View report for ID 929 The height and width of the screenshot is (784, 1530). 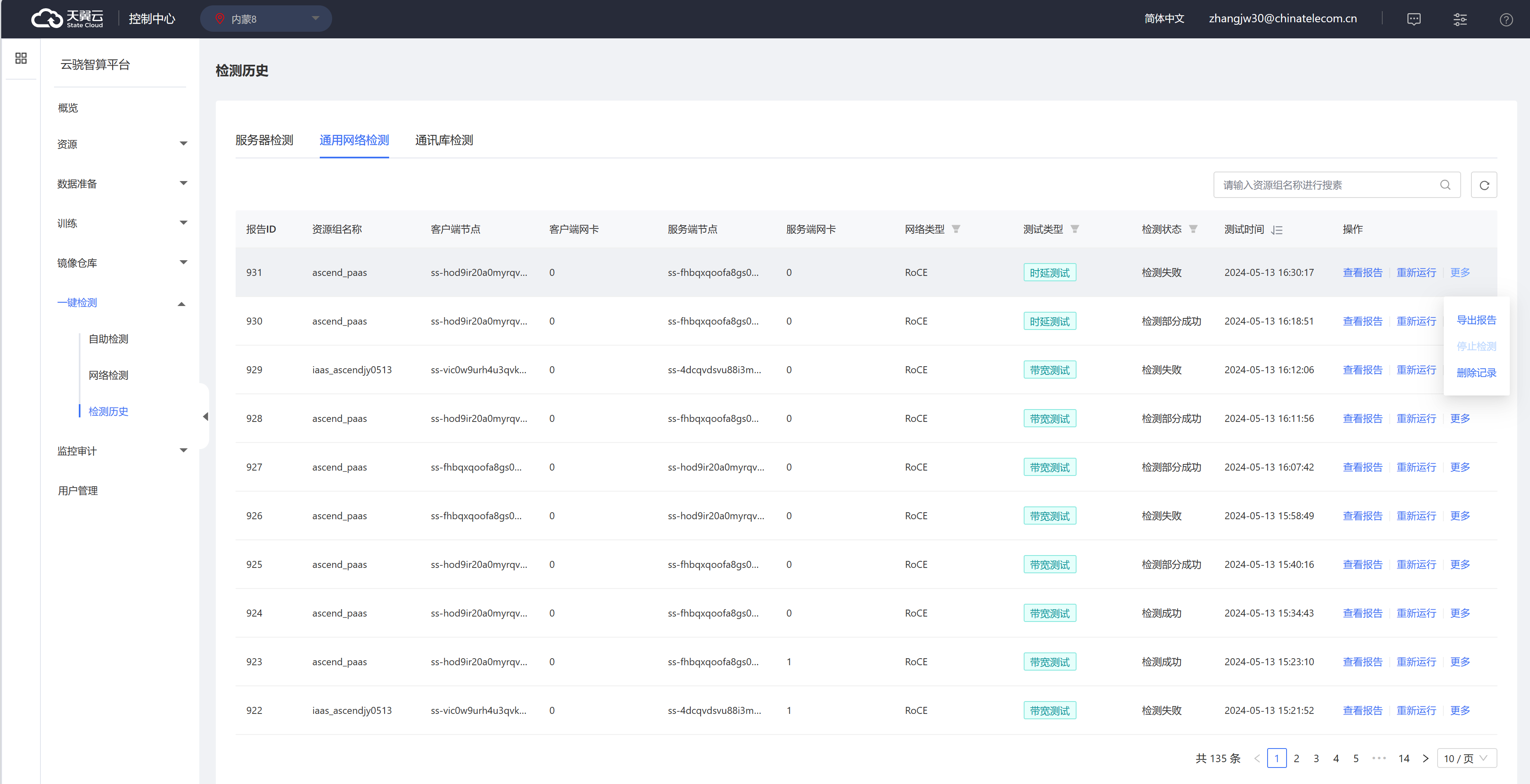coord(1362,370)
